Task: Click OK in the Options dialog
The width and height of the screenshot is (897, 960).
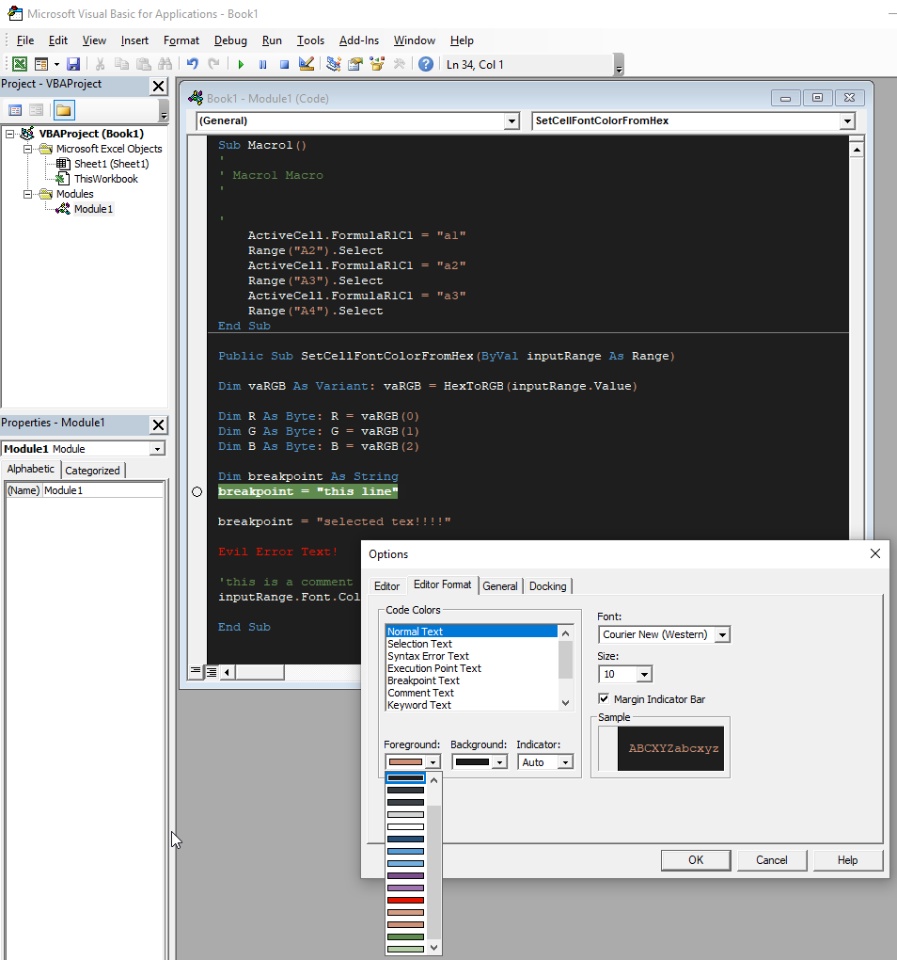Action: point(696,860)
